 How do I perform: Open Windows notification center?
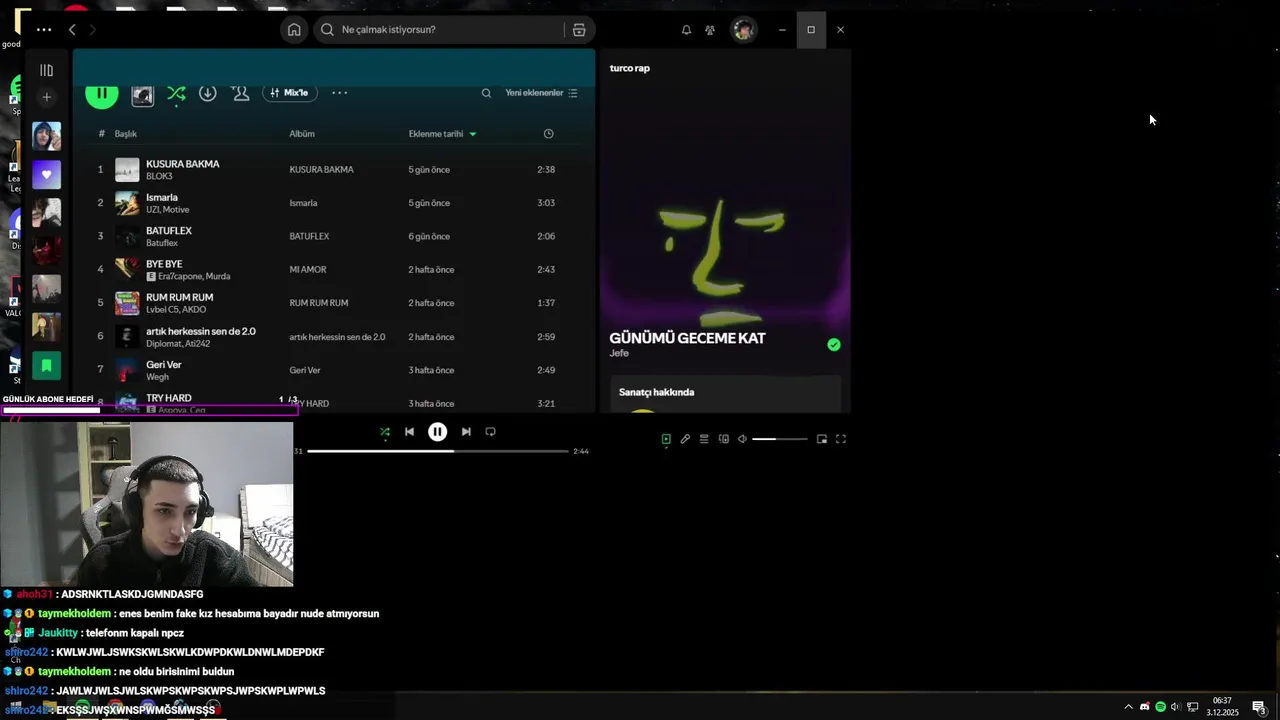coord(1260,707)
